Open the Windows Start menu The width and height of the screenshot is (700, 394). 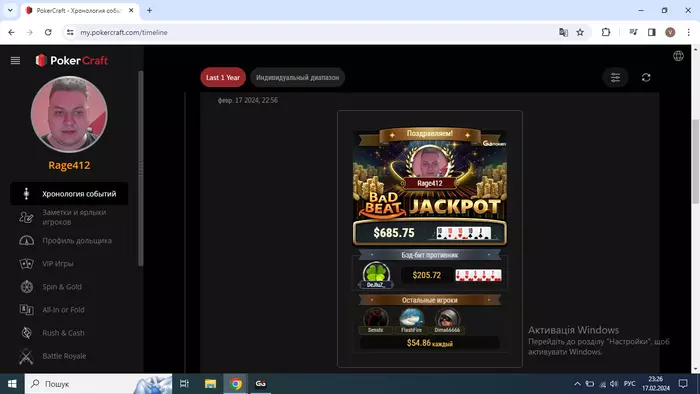(x=12, y=384)
